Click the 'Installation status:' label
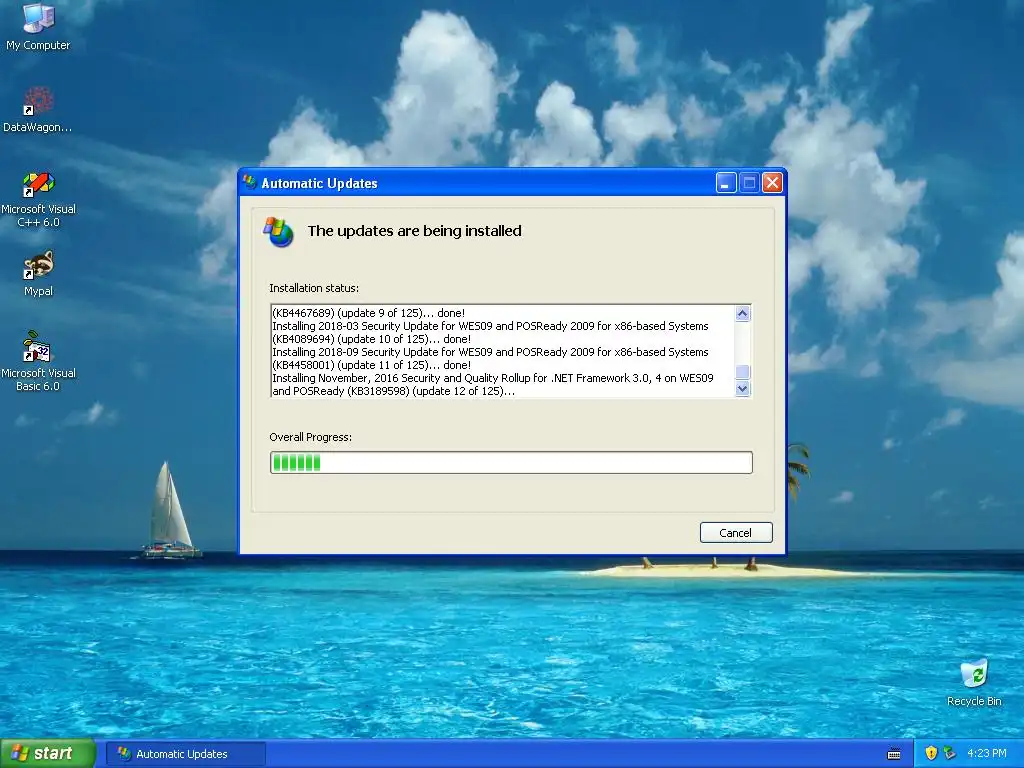Screen dimensions: 1024x768 (x=314, y=288)
